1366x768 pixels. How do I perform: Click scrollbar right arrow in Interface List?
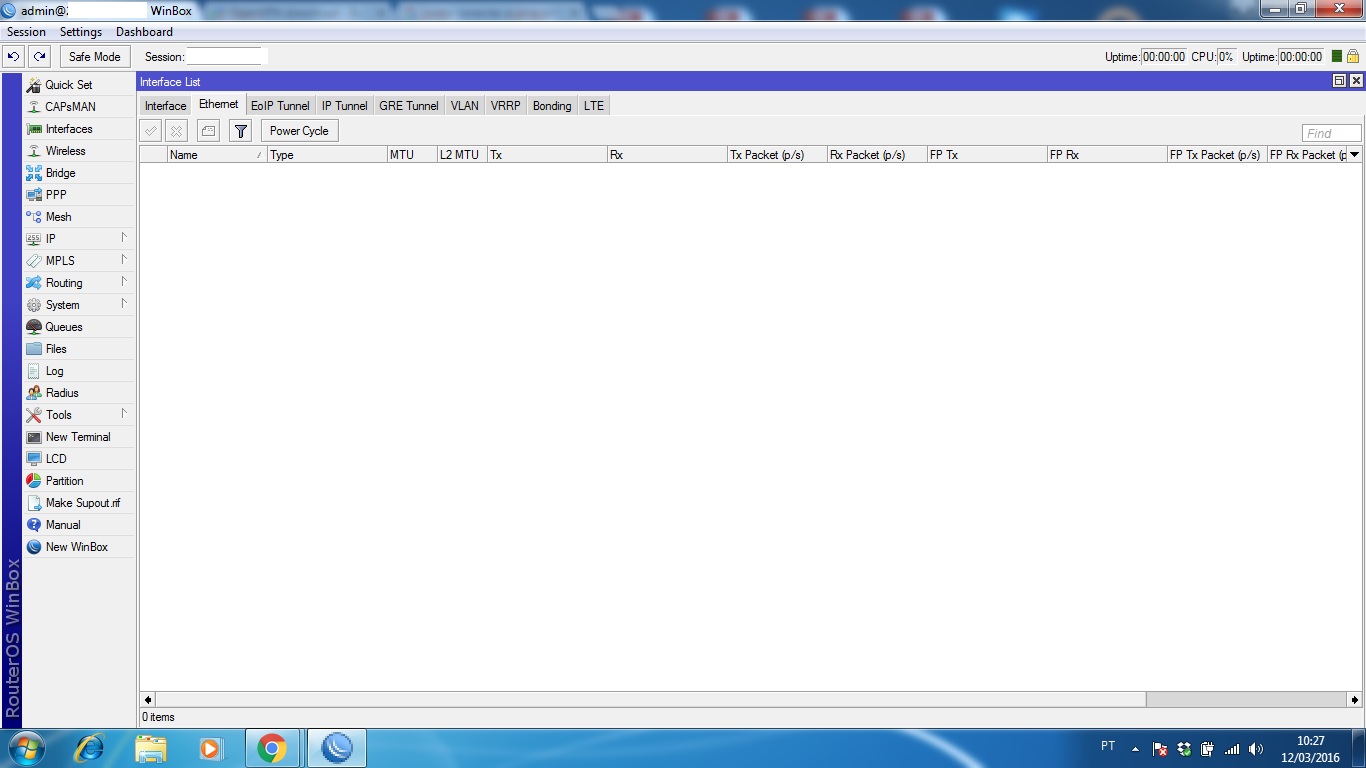pos(1355,700)
